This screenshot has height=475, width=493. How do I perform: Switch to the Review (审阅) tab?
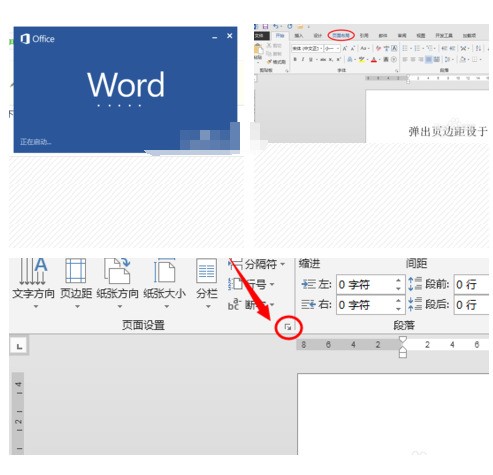(402, 35)
